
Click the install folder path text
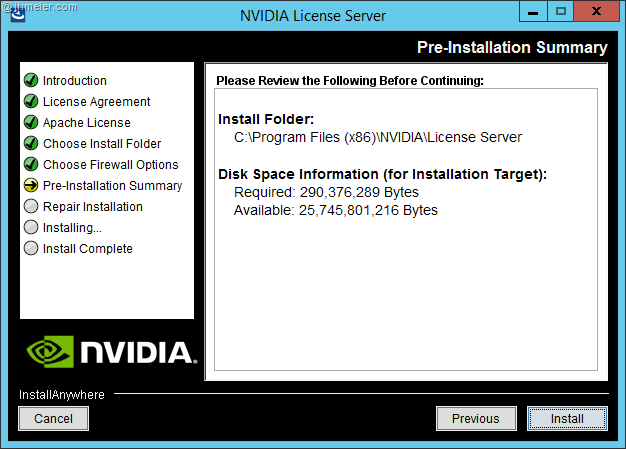(x=377, y=137)
